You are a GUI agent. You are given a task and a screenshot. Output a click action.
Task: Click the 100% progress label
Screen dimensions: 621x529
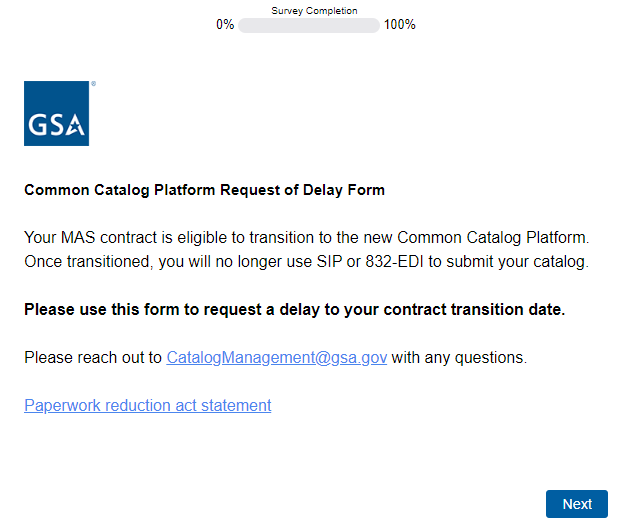(400, 25)
